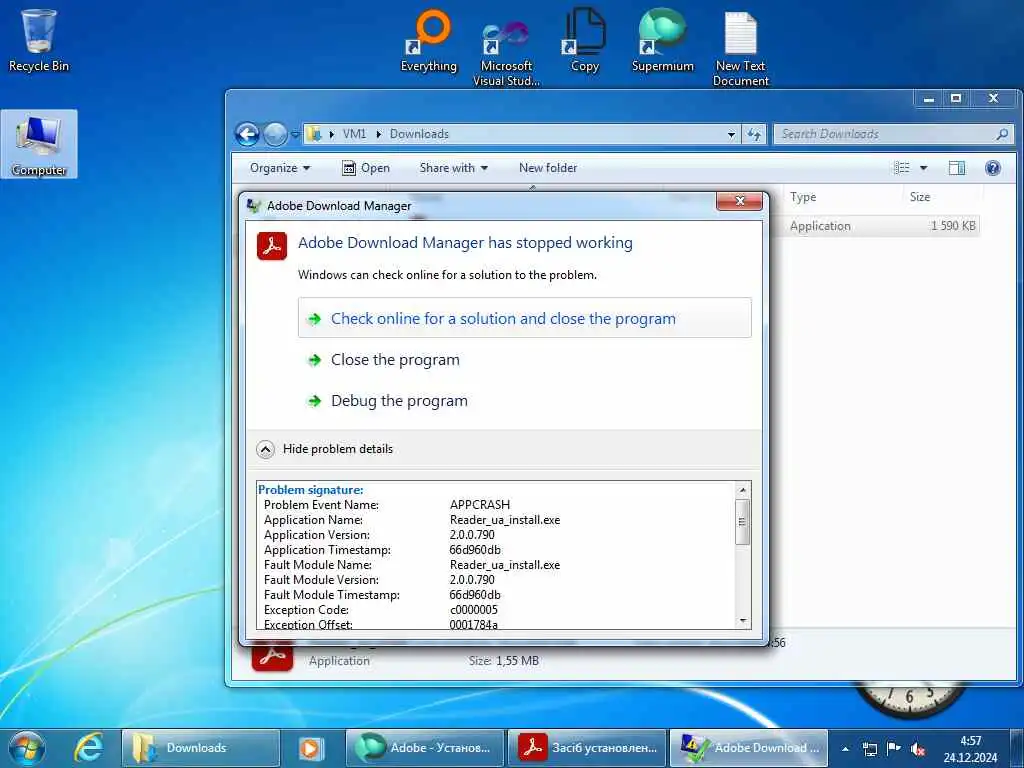Image resolution: width=1024 pixels, height=768 pixels.
Task: Click the Adobe icon in the details pane
Action: tap(272, 657)
